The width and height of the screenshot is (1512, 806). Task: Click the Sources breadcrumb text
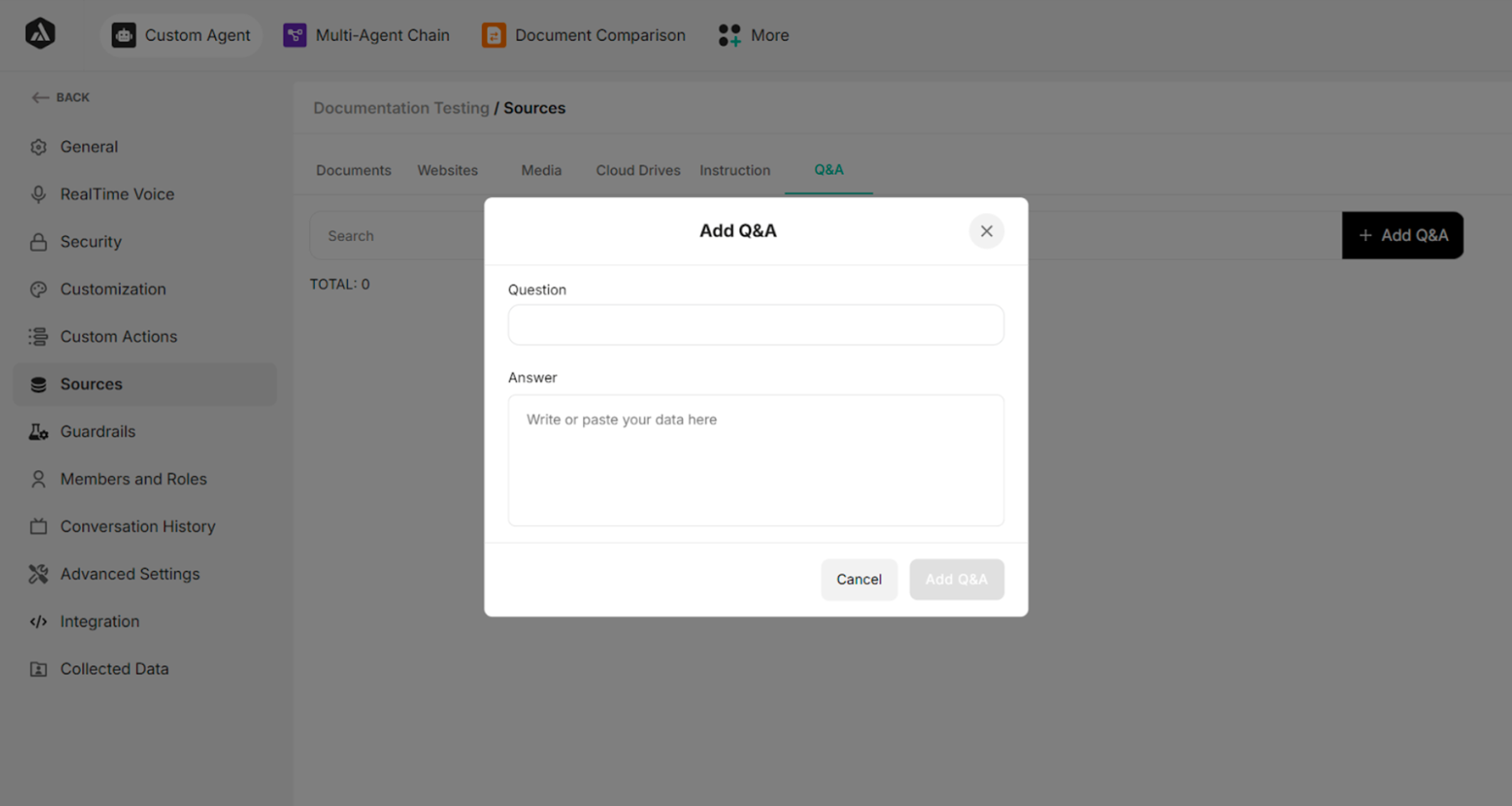(x=534, y=108)
